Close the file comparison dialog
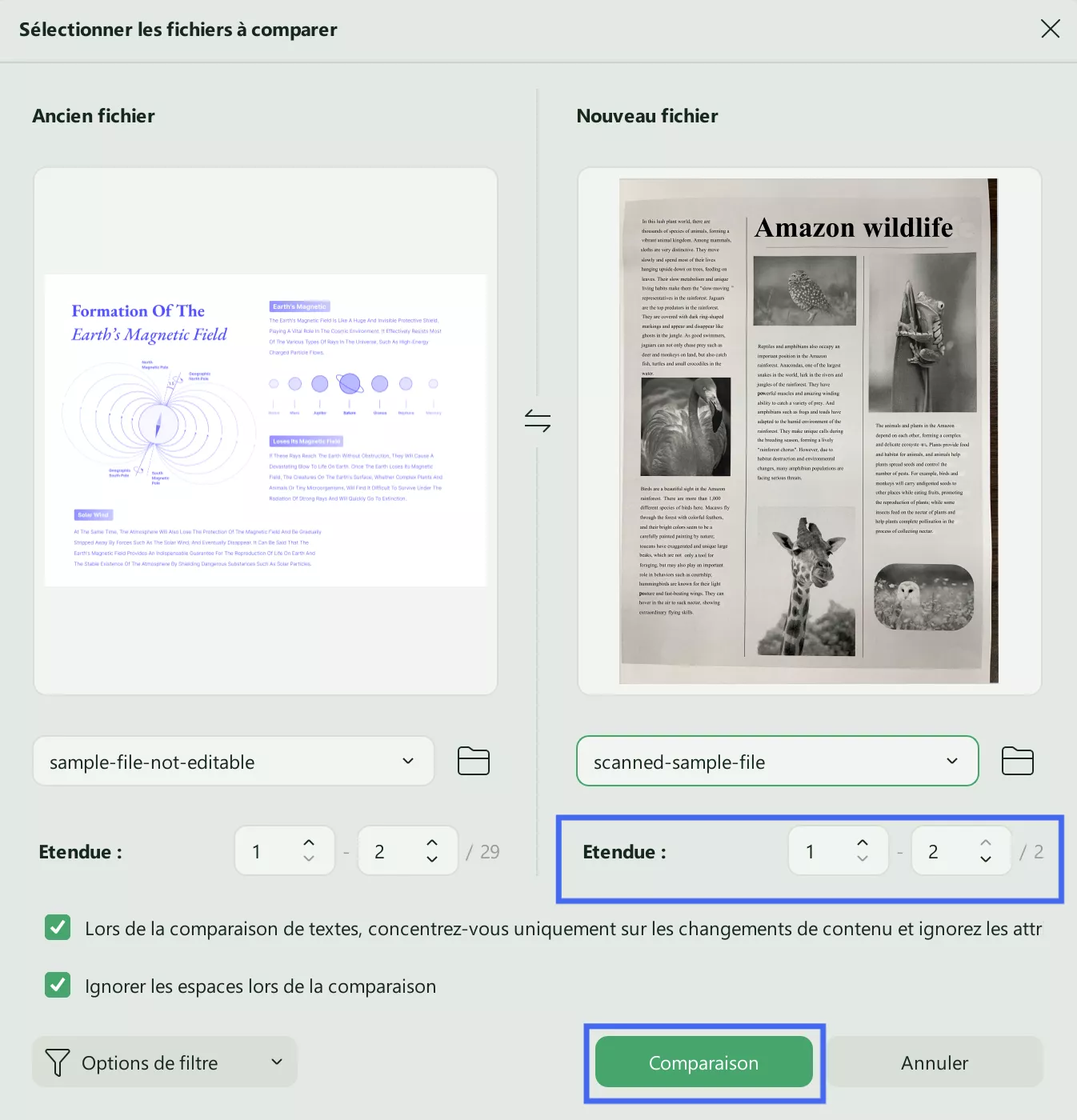The image size is (1077, 1120). pyautogui.click(x=1050, y=29)
